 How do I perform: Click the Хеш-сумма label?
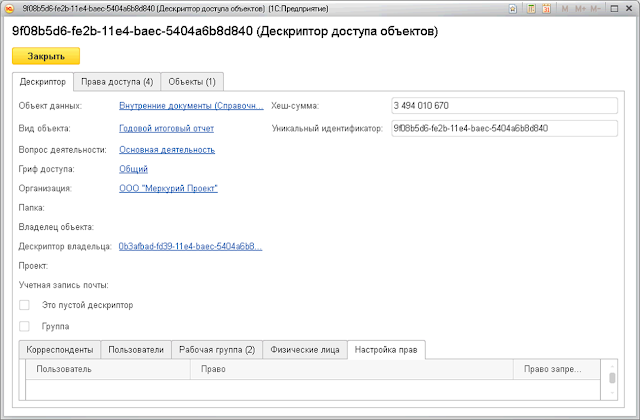(x=295, y=106)
